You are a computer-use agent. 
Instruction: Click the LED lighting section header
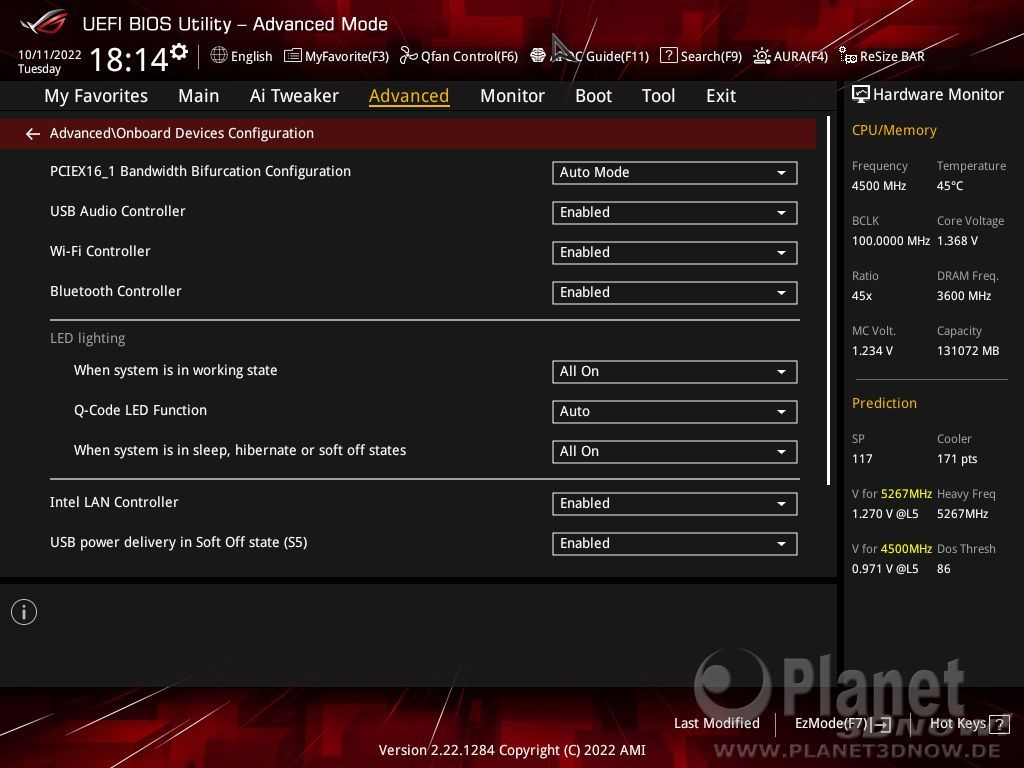point(88,338)
